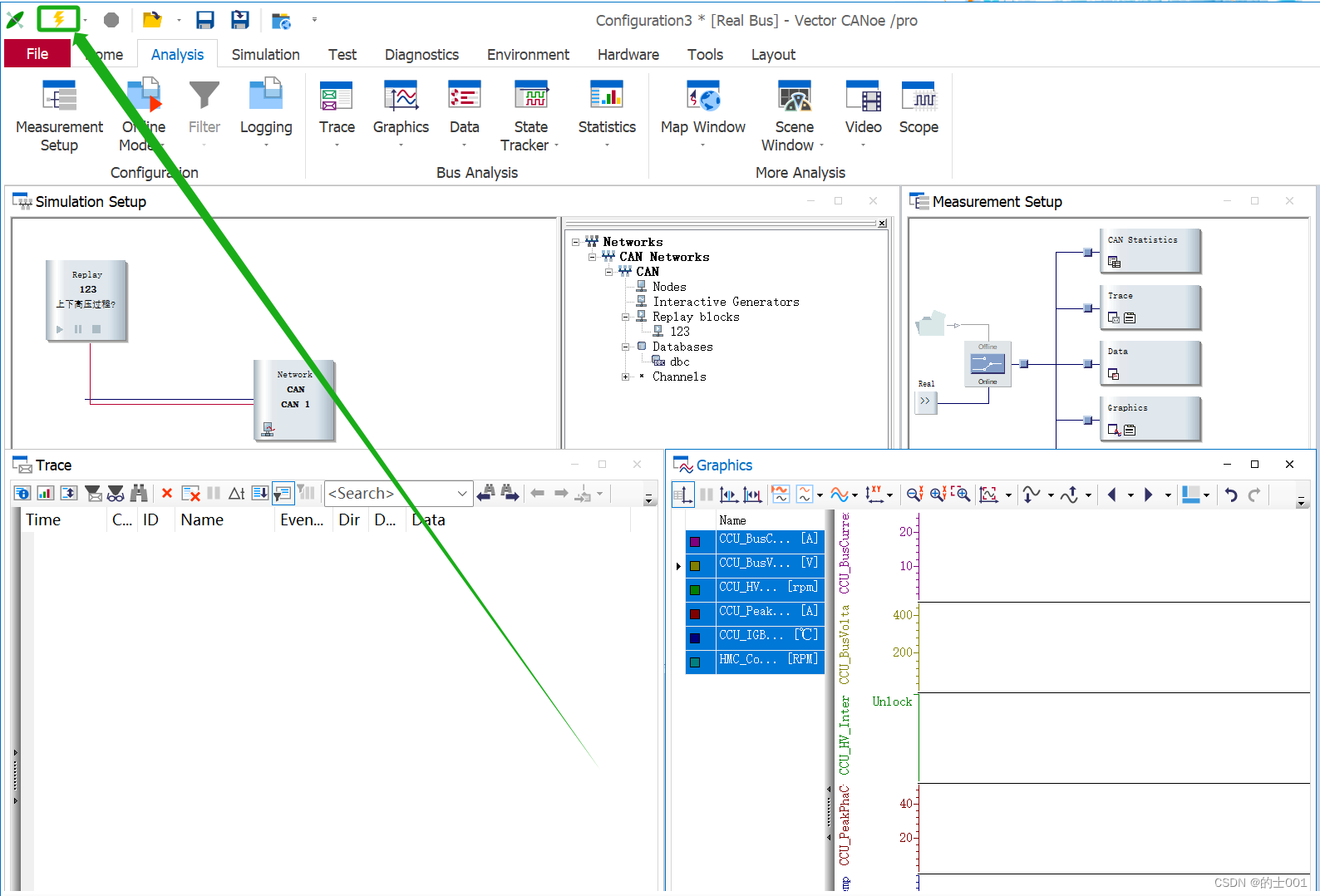The image size is (1320, 896).
Task: Click the Graphics block in Measurement Setup
Action: click(x=1150, y=419)
